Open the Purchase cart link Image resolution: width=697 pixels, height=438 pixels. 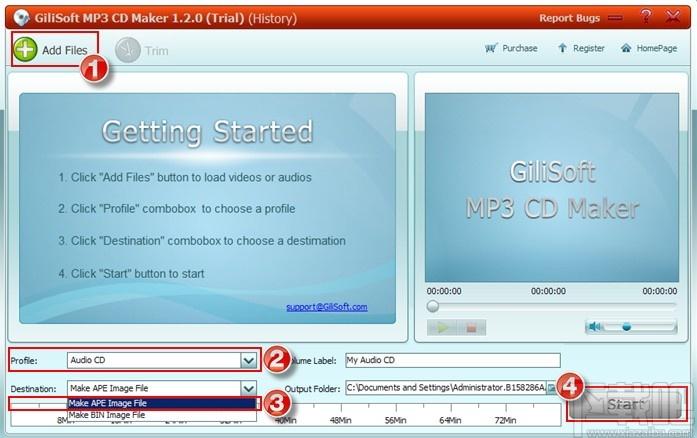tap(511, 48)
